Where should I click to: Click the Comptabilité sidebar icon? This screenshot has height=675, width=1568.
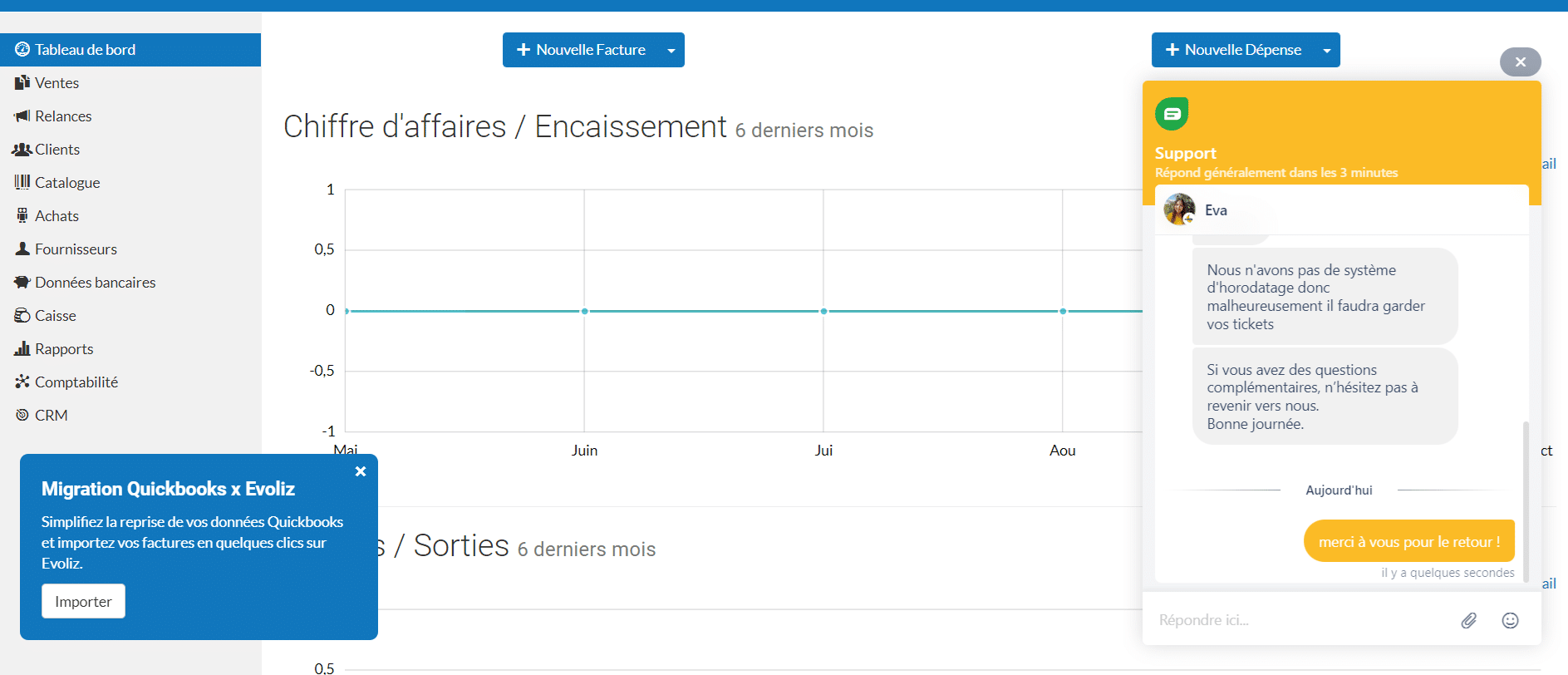22,382
